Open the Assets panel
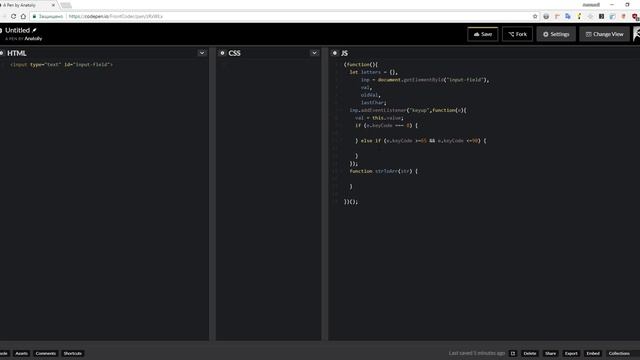 [22, 353]
